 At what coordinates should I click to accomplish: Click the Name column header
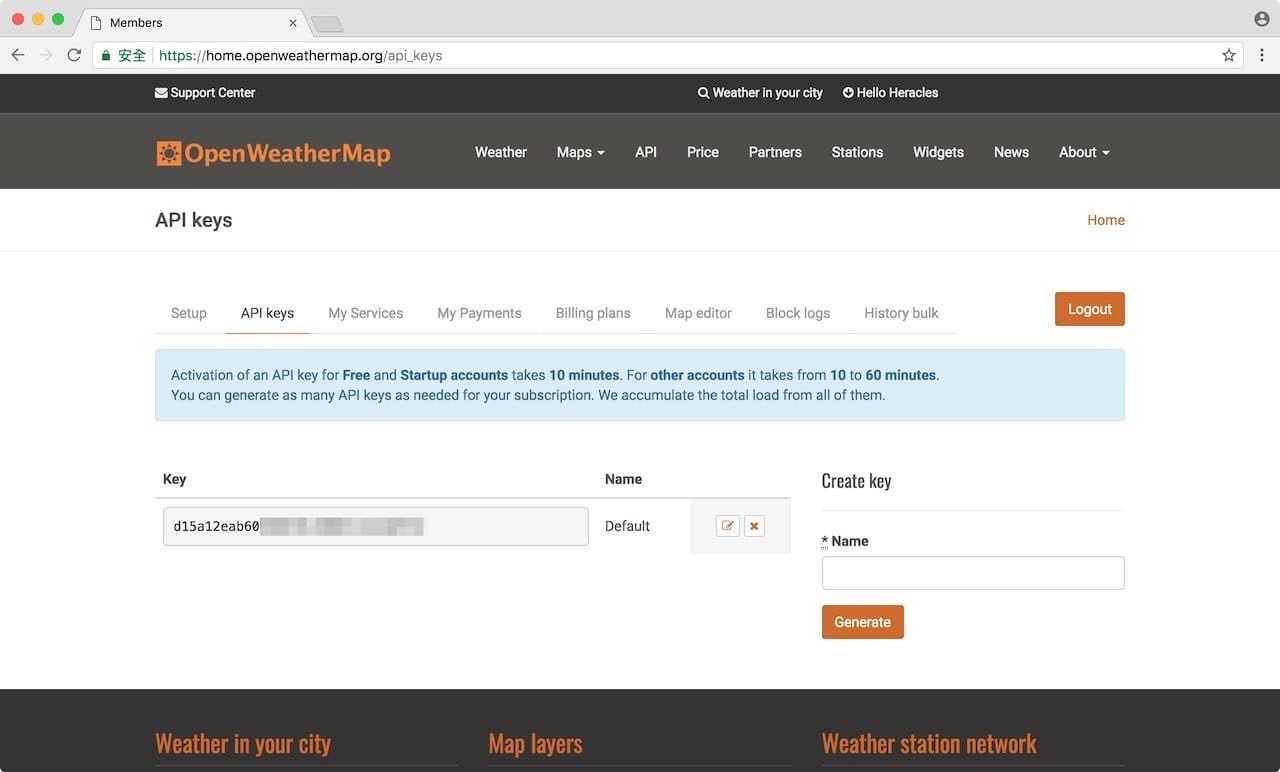[623, 479]
